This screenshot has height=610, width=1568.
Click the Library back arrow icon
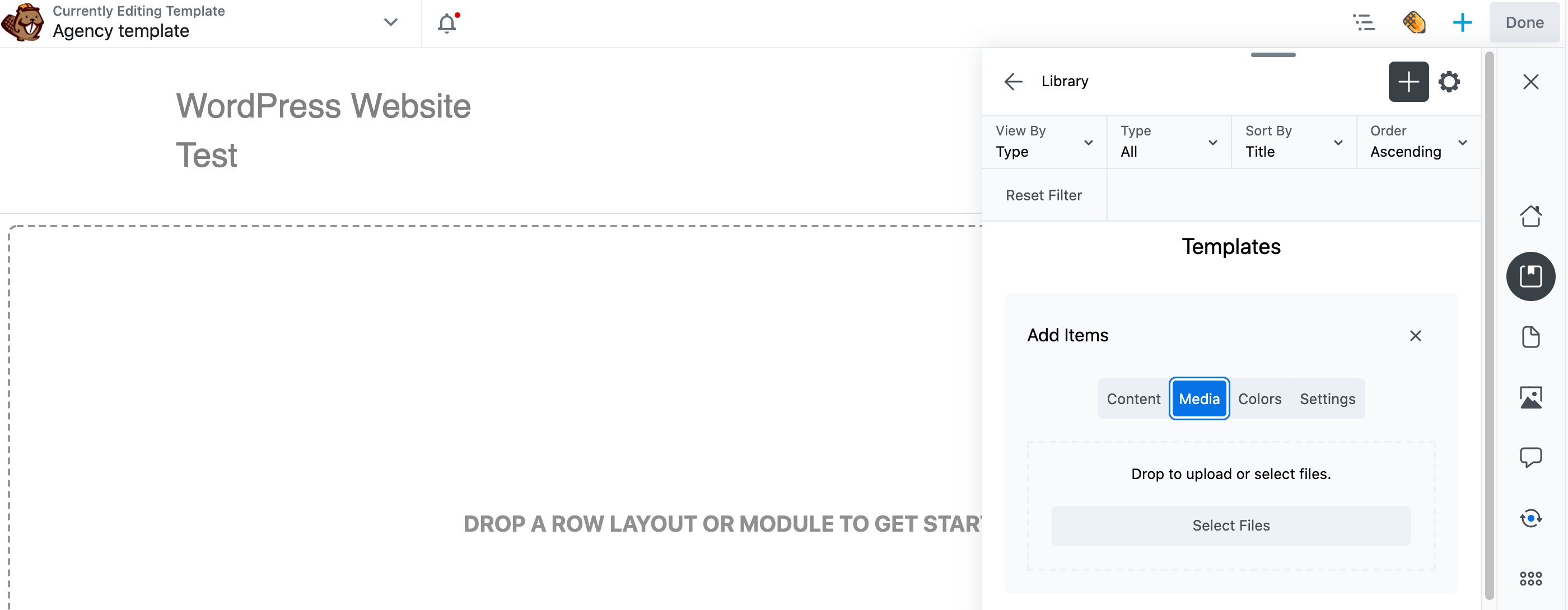click(x=1012, y=82)
